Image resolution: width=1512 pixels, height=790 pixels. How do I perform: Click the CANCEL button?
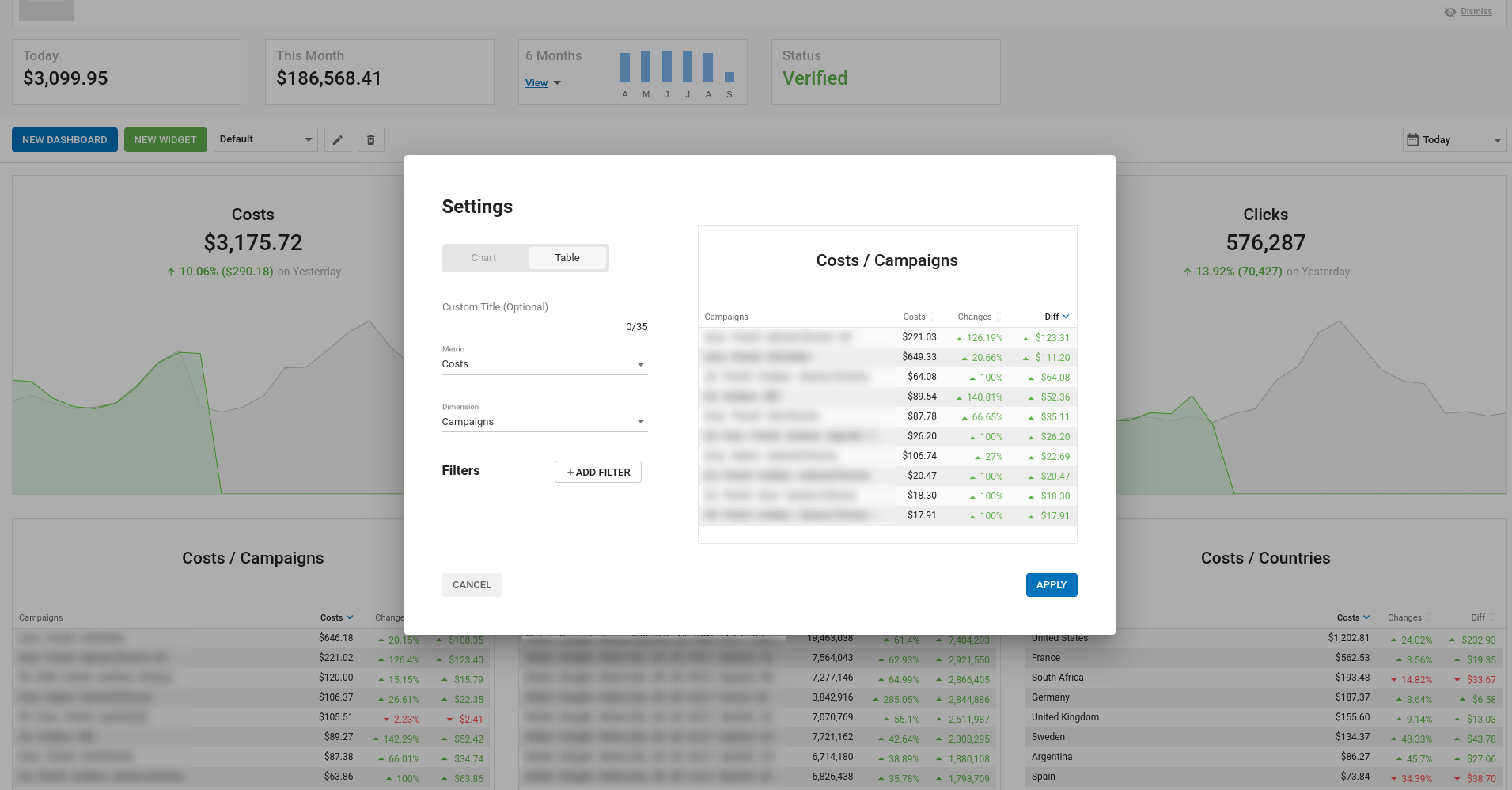(472, 585)
